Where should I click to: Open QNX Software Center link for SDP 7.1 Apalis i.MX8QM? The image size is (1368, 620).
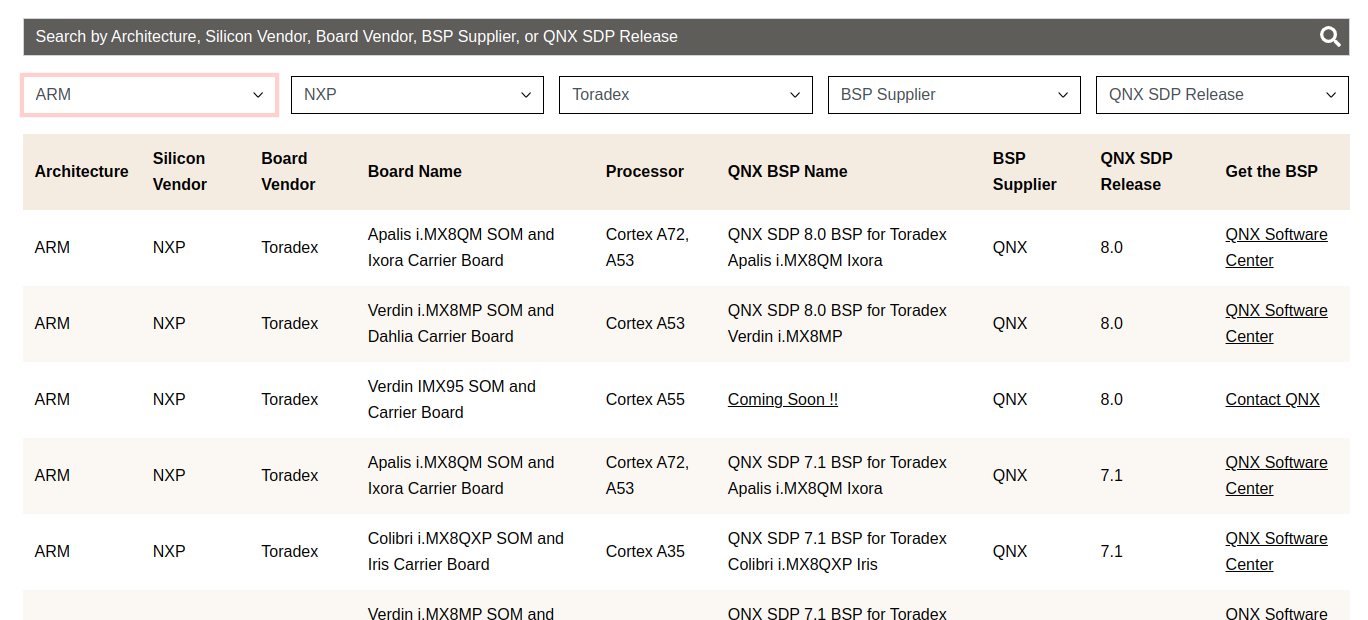[1276, 475]
